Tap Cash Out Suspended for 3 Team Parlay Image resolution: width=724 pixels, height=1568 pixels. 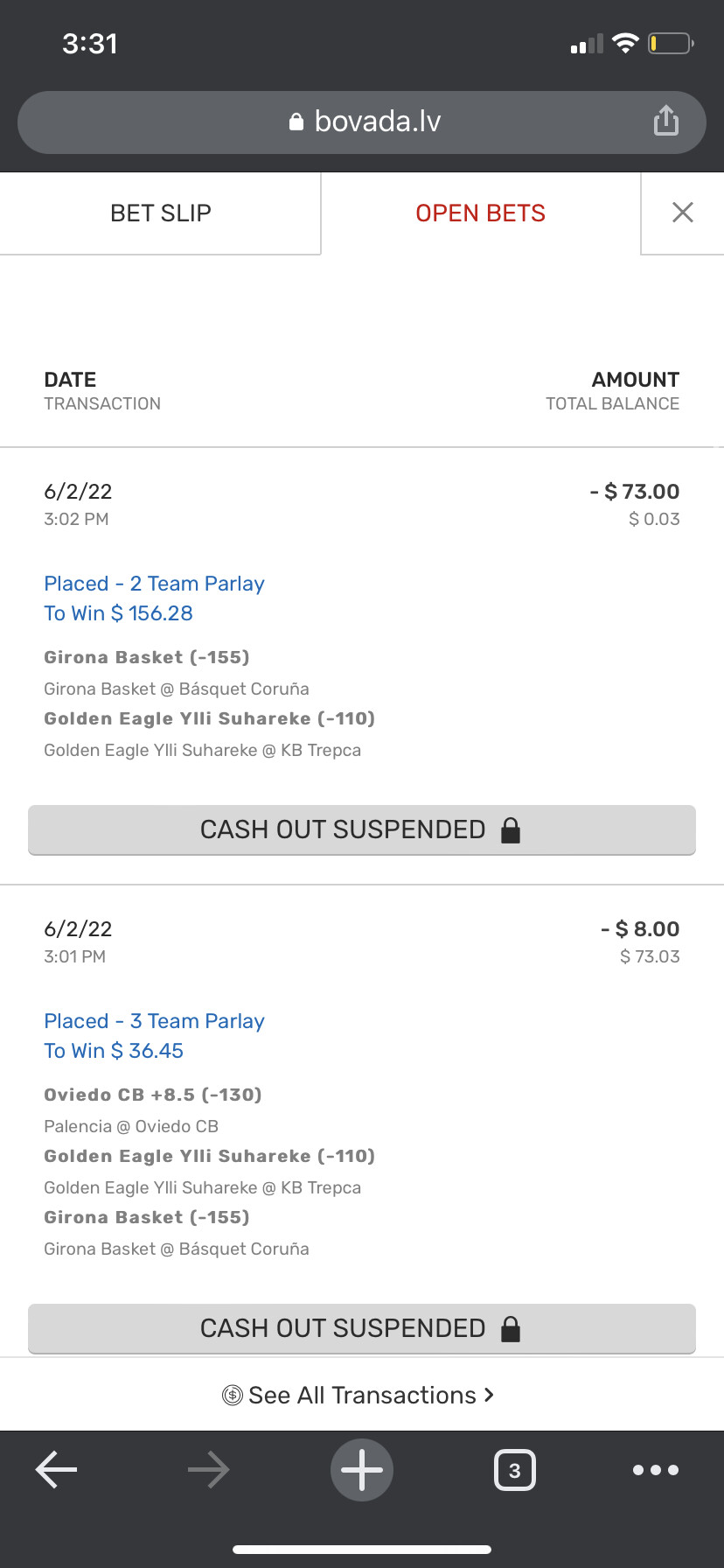click(361, 1328)
